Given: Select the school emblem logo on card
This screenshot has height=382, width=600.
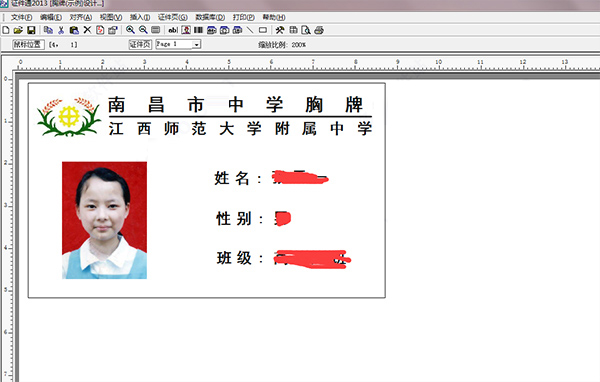Looking at the screenshot, I should [x=69, y=117].
